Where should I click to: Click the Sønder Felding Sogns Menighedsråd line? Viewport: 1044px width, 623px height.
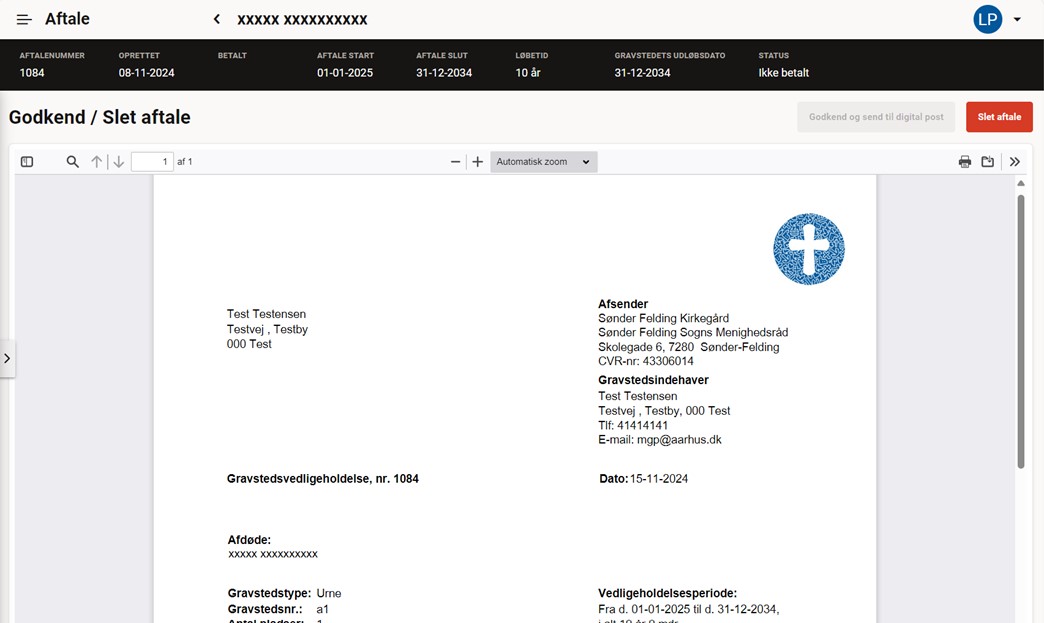click(x=693, y=333)
